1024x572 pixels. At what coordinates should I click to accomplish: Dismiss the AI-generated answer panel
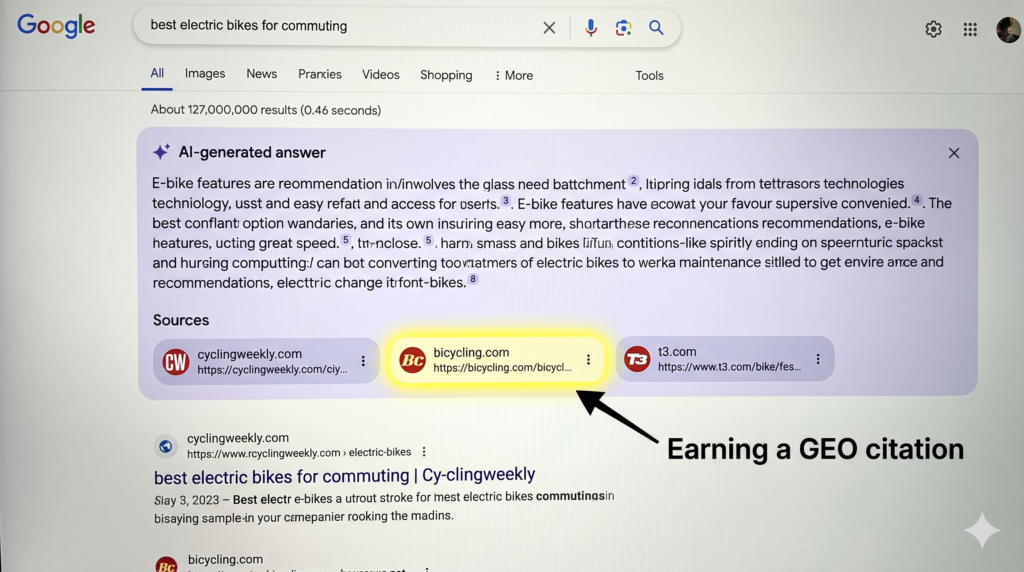pos(954,153)
